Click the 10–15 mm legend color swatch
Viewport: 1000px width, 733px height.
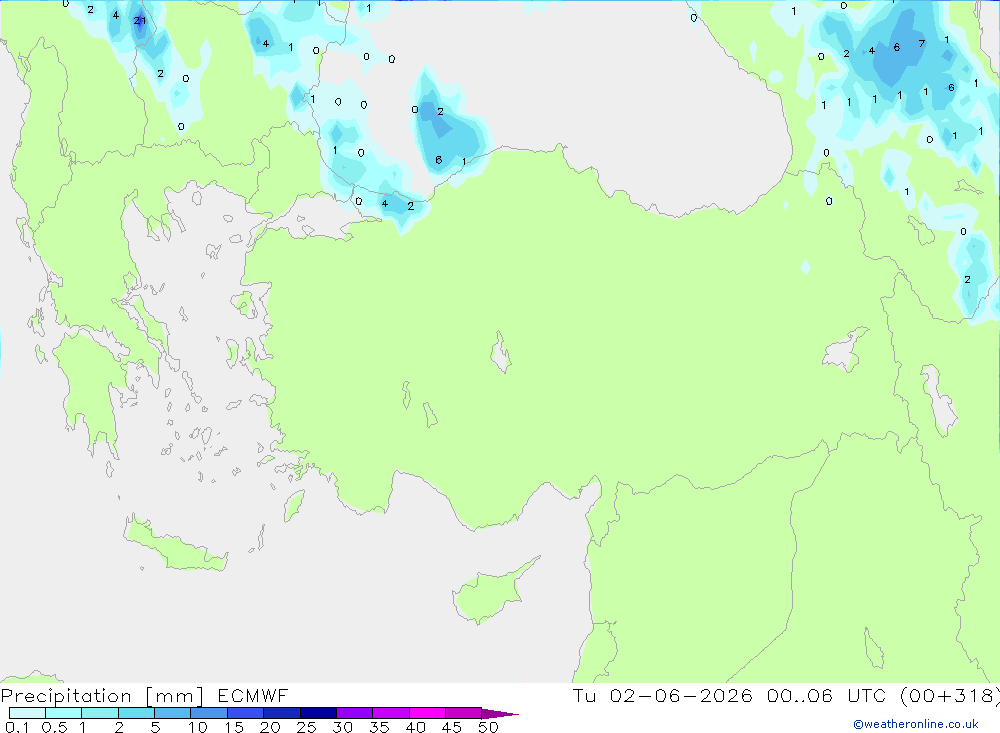coord(209,713)
